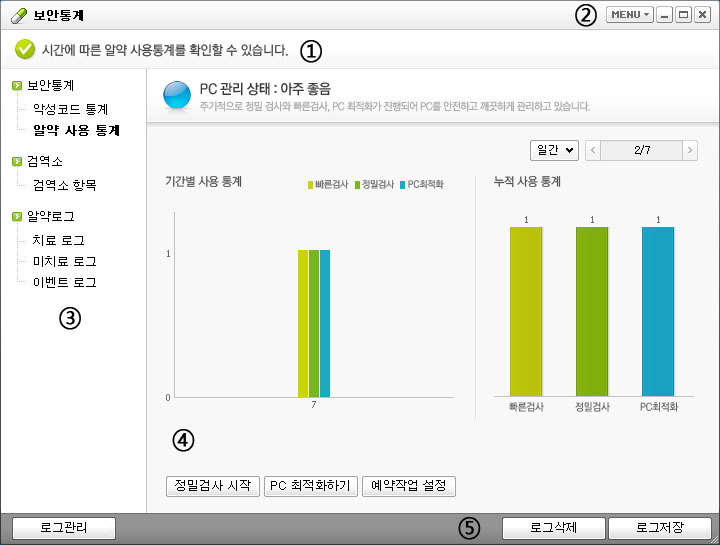Select 알약 사용 통계 in the sidebar
The image size is (720, 545).
click(77, 130)
